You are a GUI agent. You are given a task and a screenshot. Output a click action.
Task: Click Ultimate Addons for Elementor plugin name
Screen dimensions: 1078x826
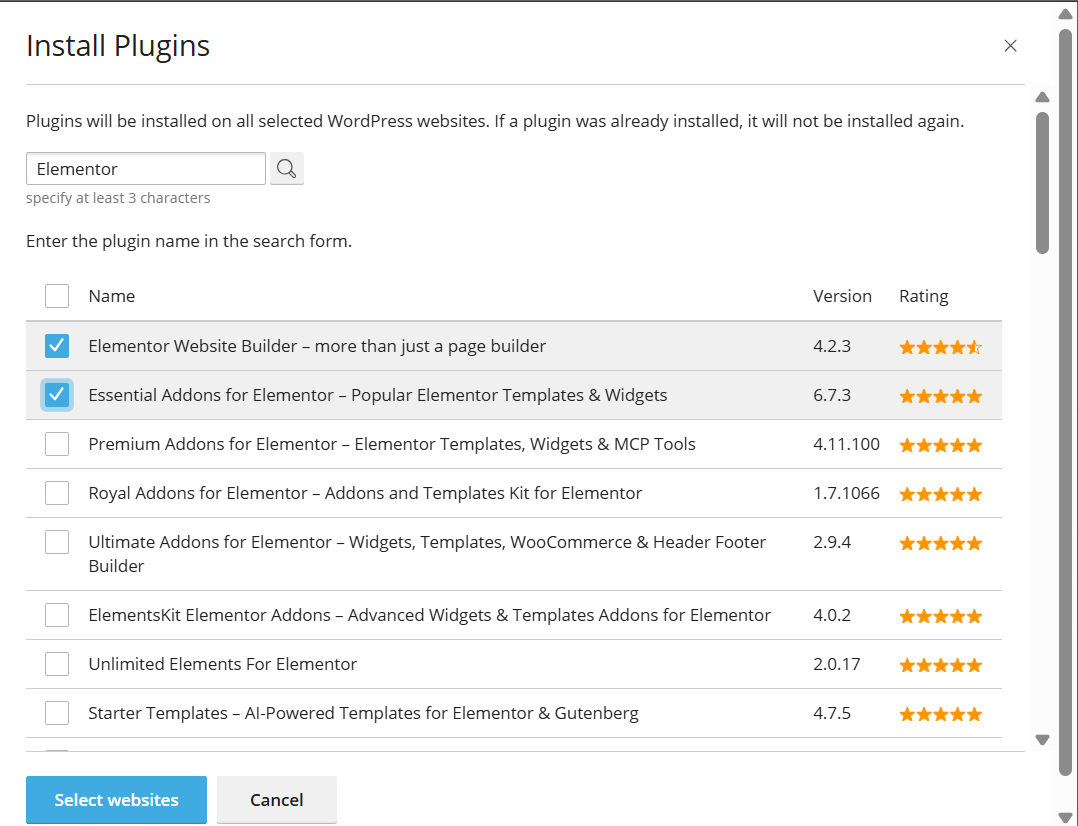[427, 554]
